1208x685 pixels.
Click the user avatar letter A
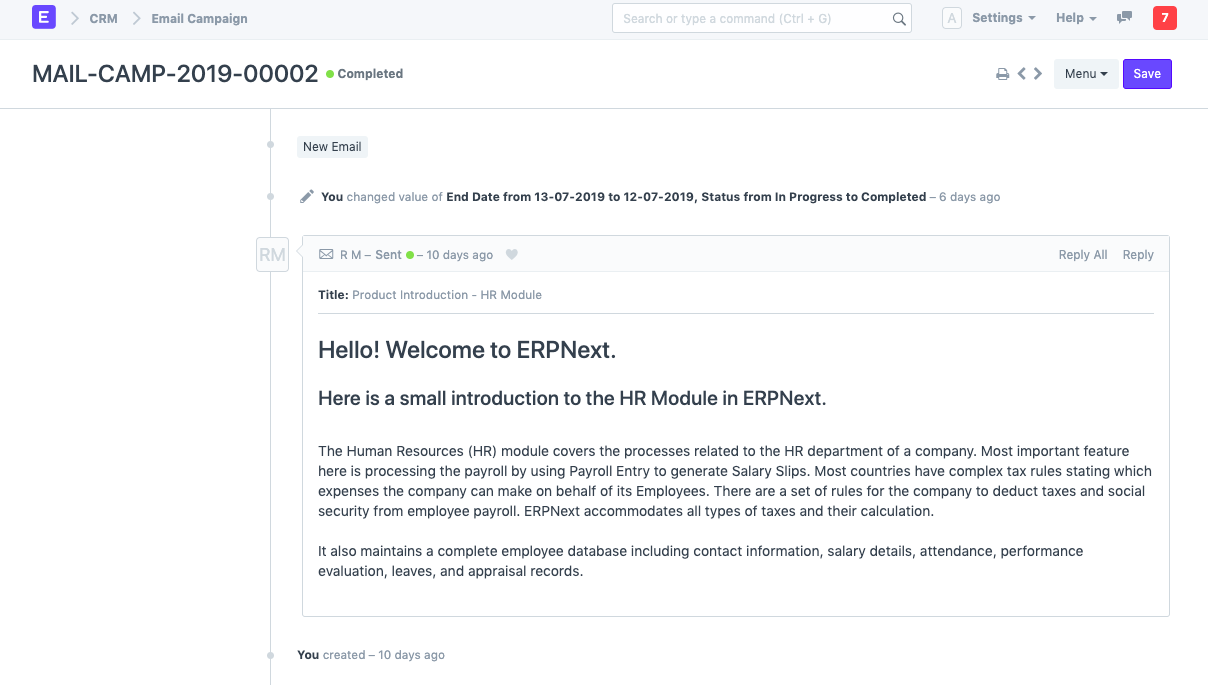pyautogui.click(x=952, y=18)
